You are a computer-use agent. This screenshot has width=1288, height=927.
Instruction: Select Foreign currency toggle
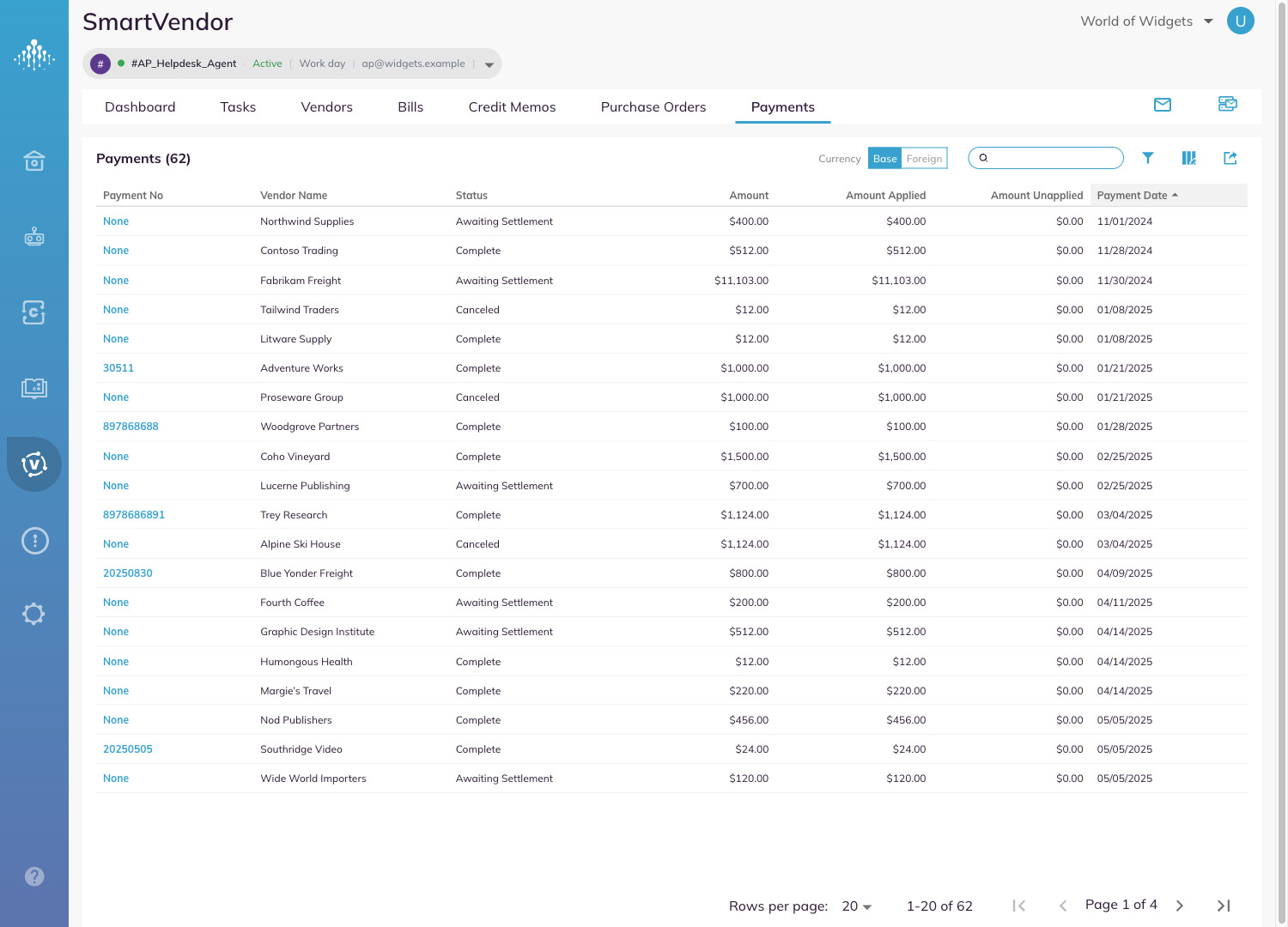point(925,159)
